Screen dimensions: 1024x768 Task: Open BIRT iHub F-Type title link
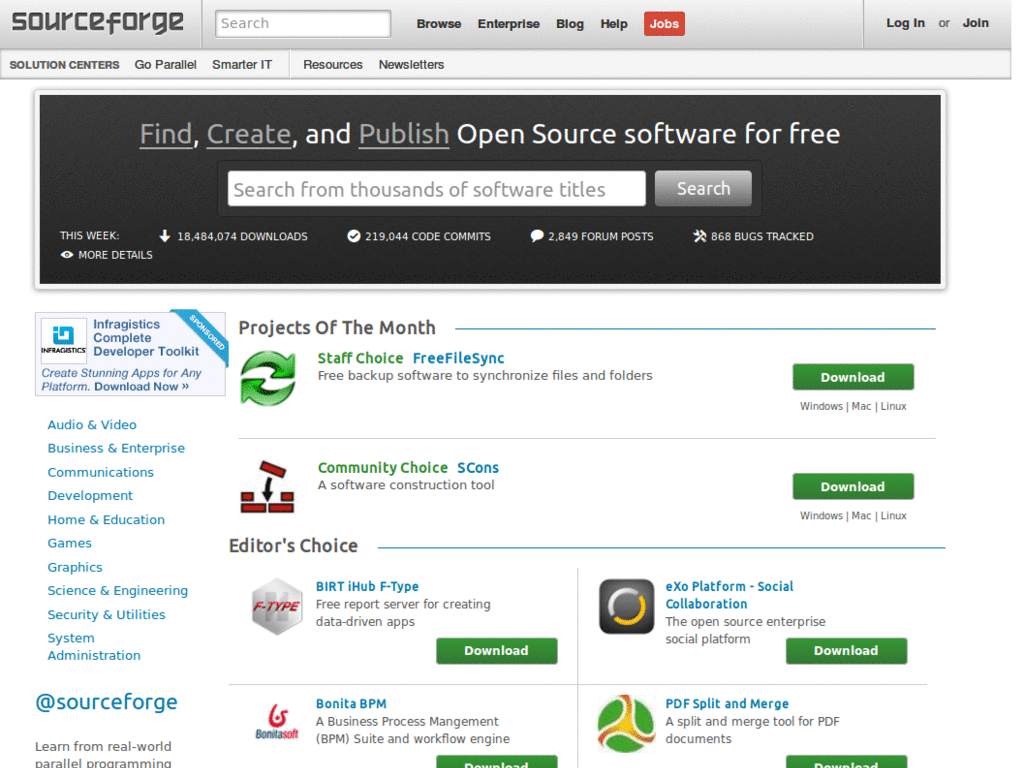[367, 586]
